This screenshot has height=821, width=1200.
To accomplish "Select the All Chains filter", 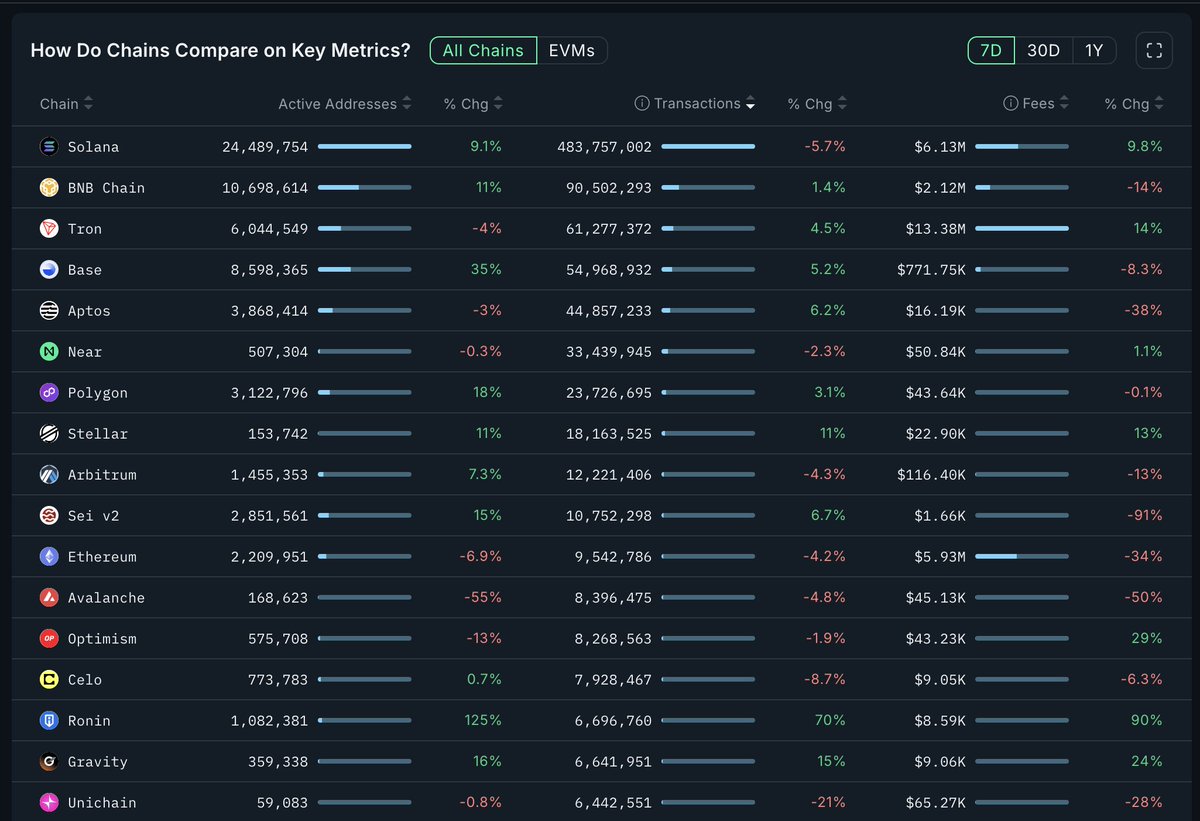I will pyautogui.click(x=483, y=50).
